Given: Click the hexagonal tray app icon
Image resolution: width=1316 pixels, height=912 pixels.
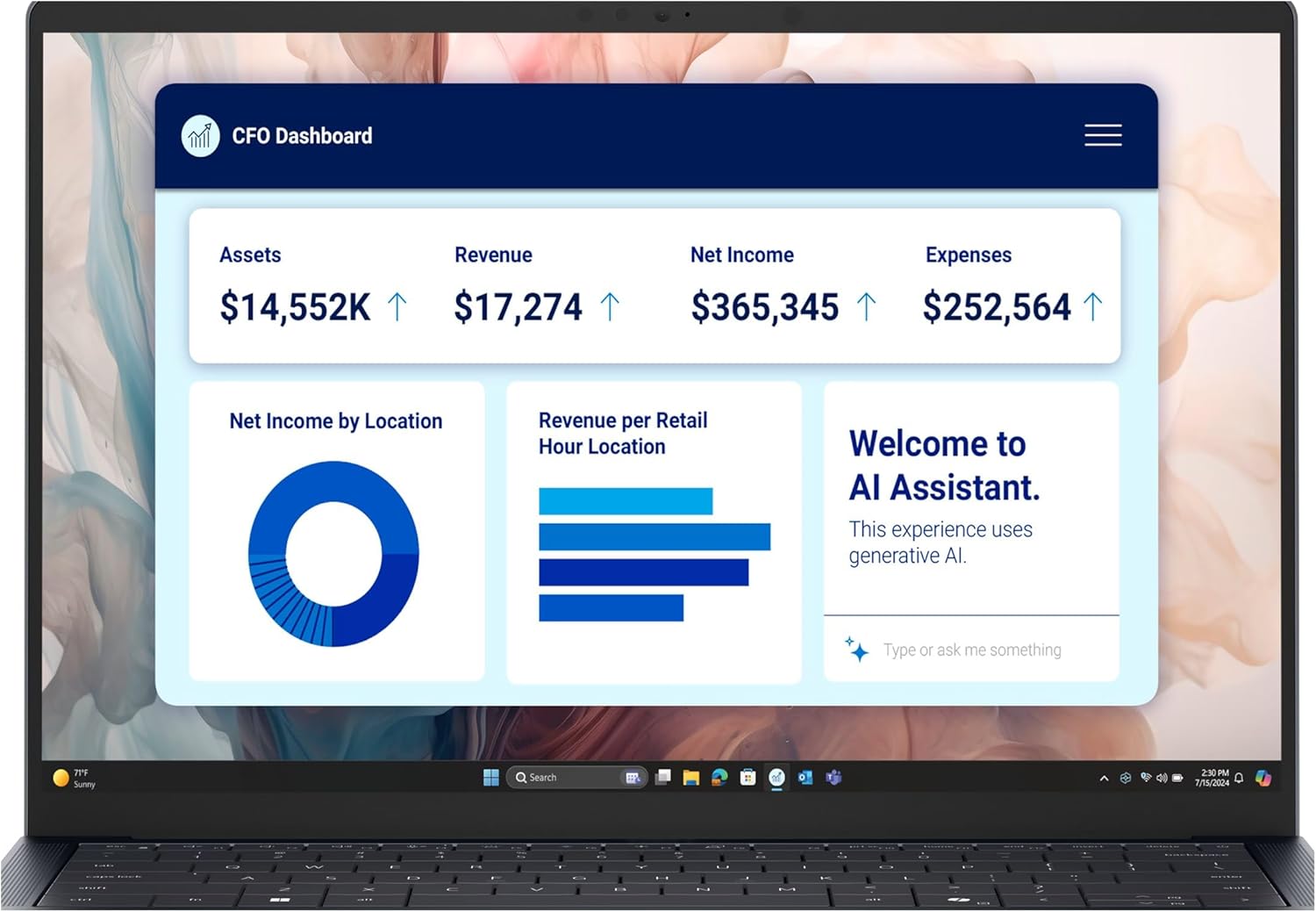Looking at the screenshot, I should [x=1126, y=778].
